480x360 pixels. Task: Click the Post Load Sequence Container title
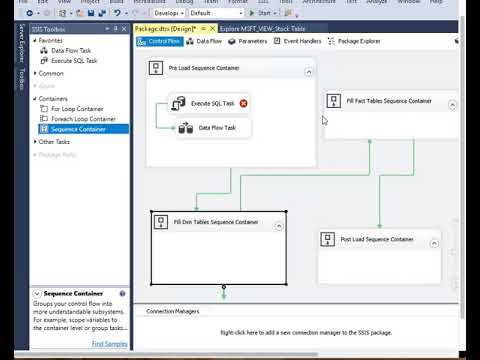377,239
